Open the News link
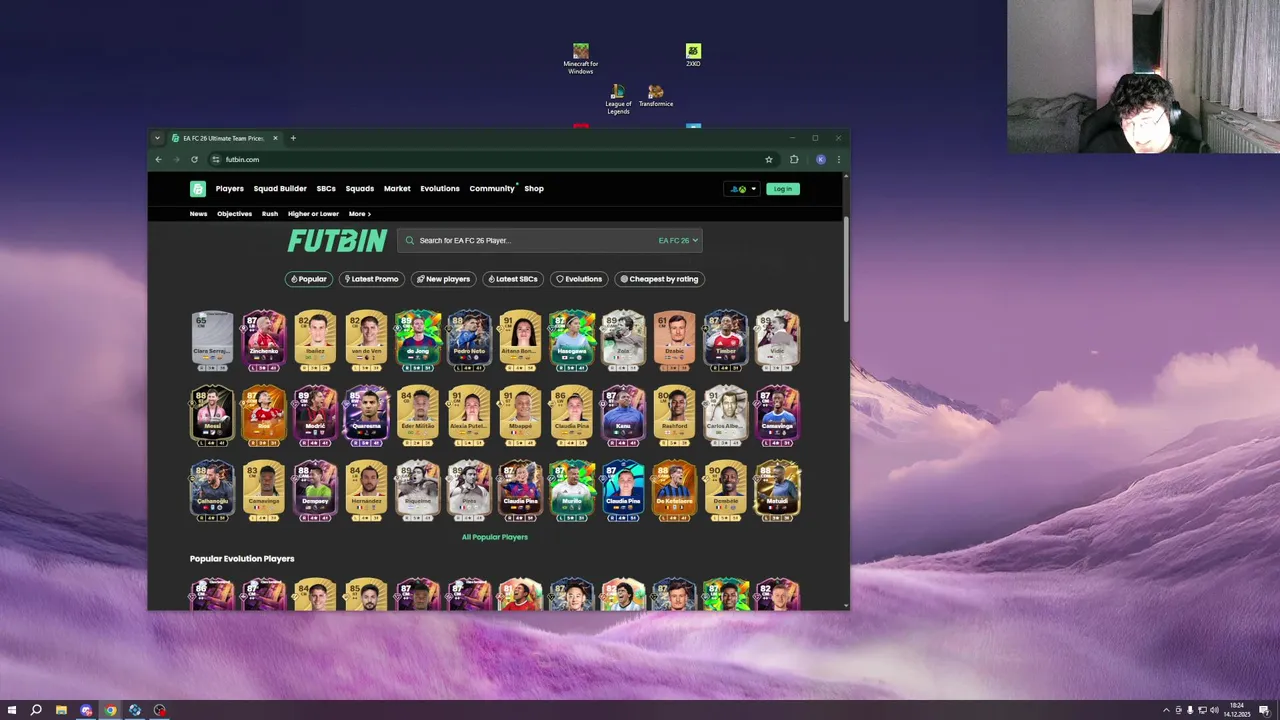This screenshot has width=1280, height=720. pos(198,214)
